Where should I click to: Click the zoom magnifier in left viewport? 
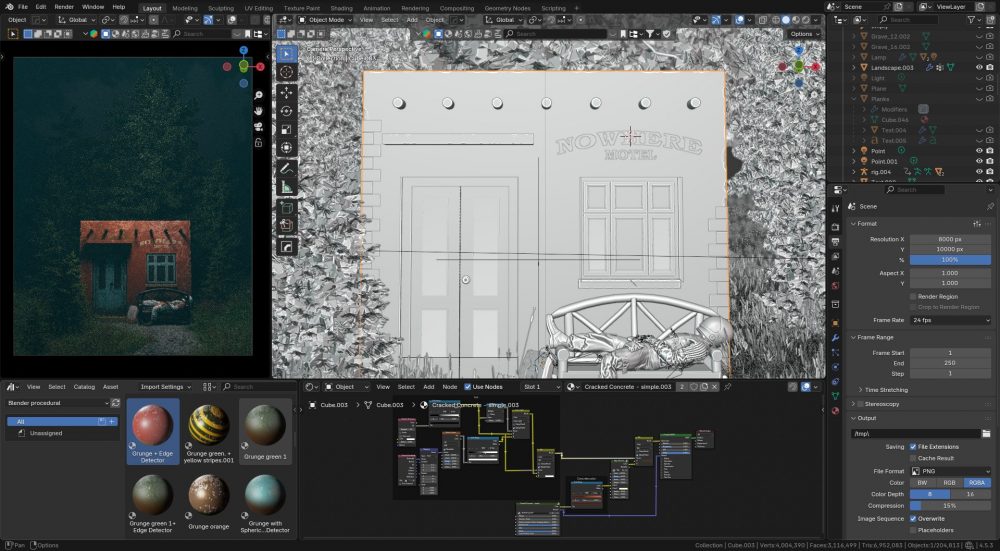pyautogui.click(x=258, y=95)
